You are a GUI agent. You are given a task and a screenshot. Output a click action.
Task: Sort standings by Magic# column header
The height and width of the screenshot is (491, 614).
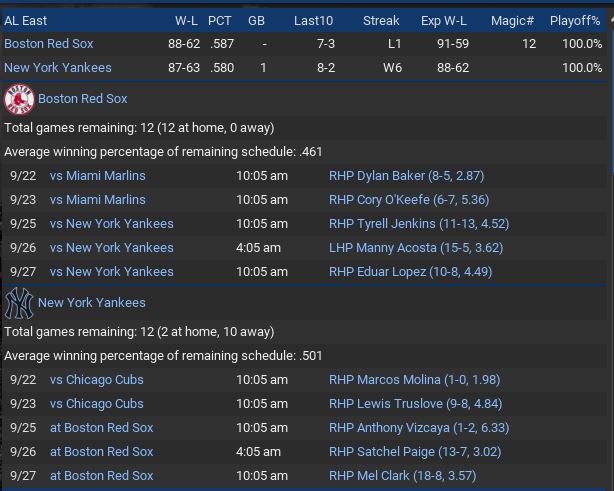click(x=512, y=20)
